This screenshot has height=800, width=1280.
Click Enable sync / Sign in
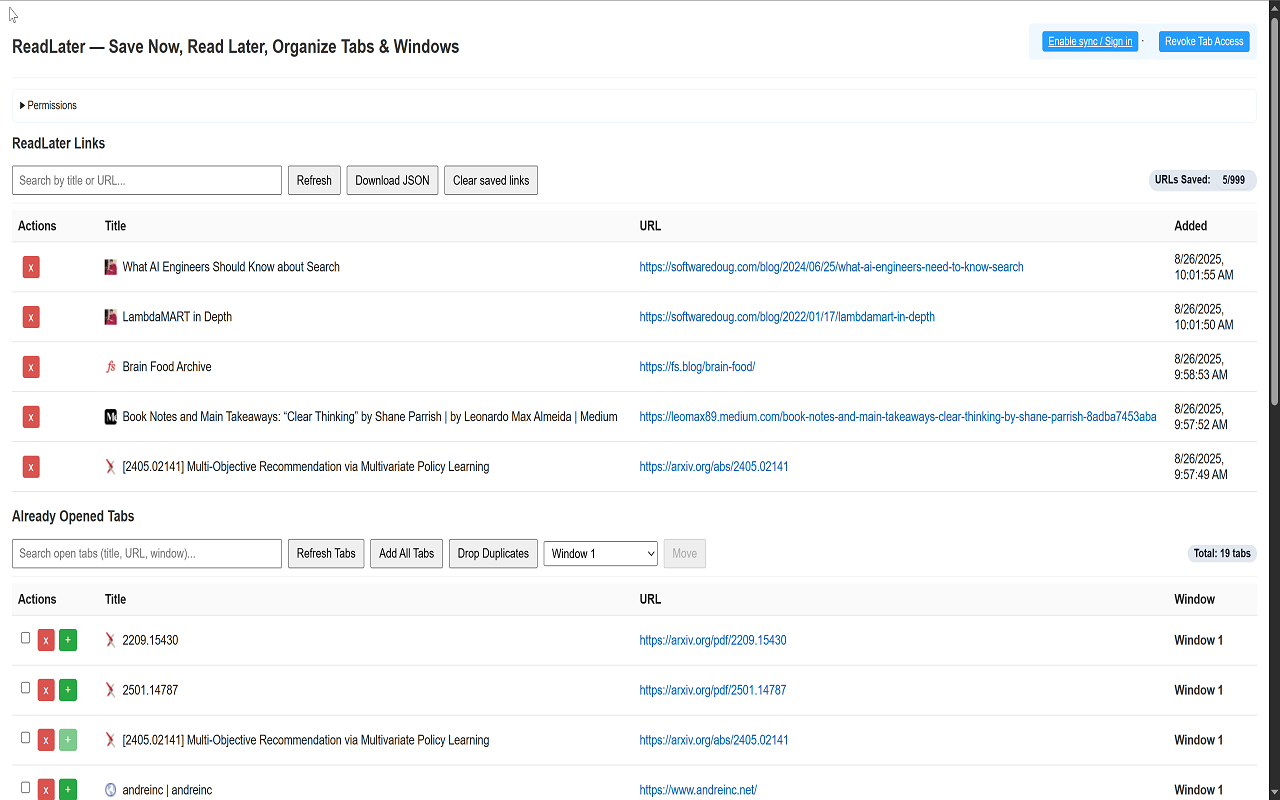(1090, 41)
